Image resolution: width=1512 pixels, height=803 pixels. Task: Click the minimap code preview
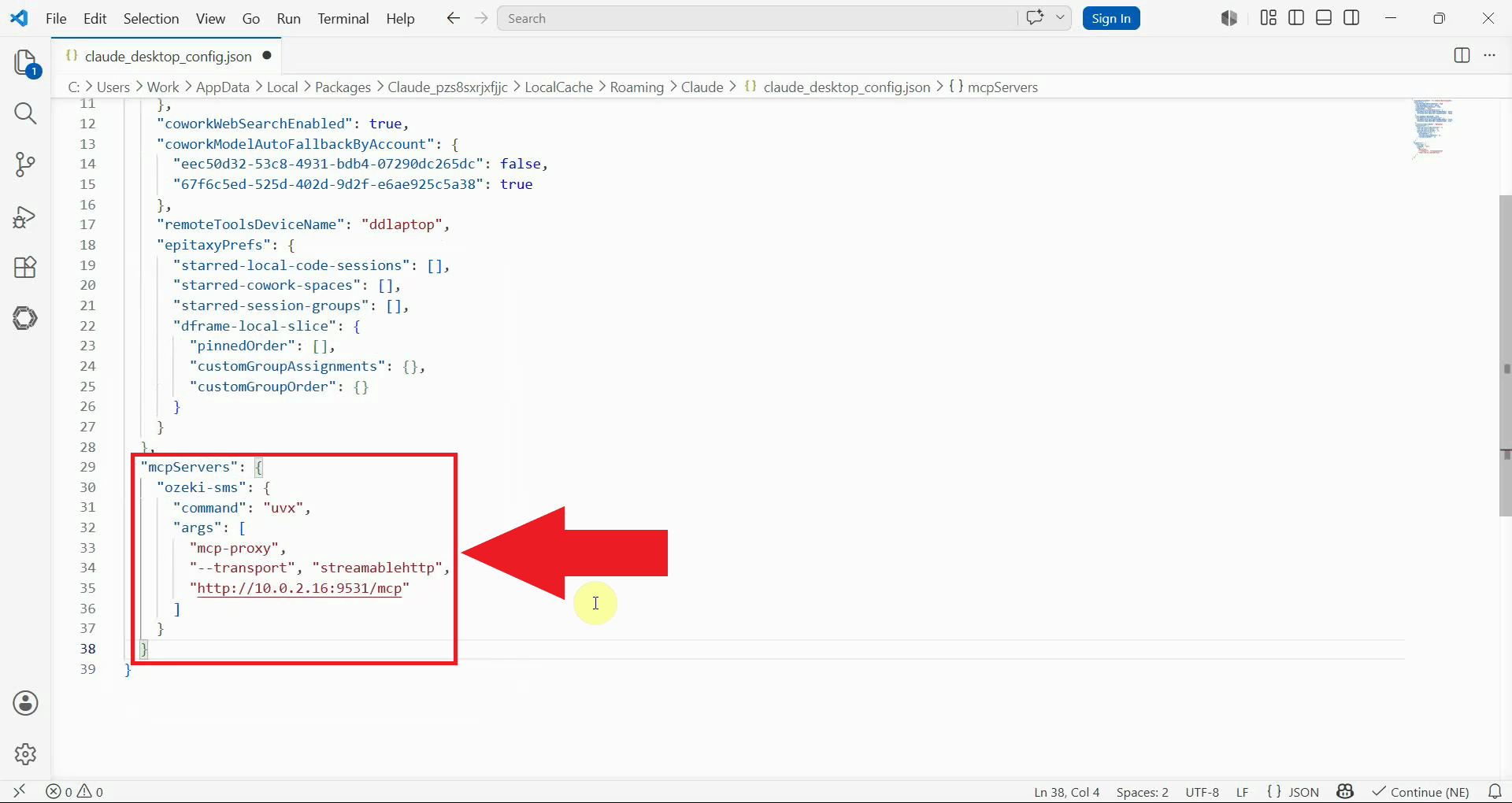(1432, 128)
